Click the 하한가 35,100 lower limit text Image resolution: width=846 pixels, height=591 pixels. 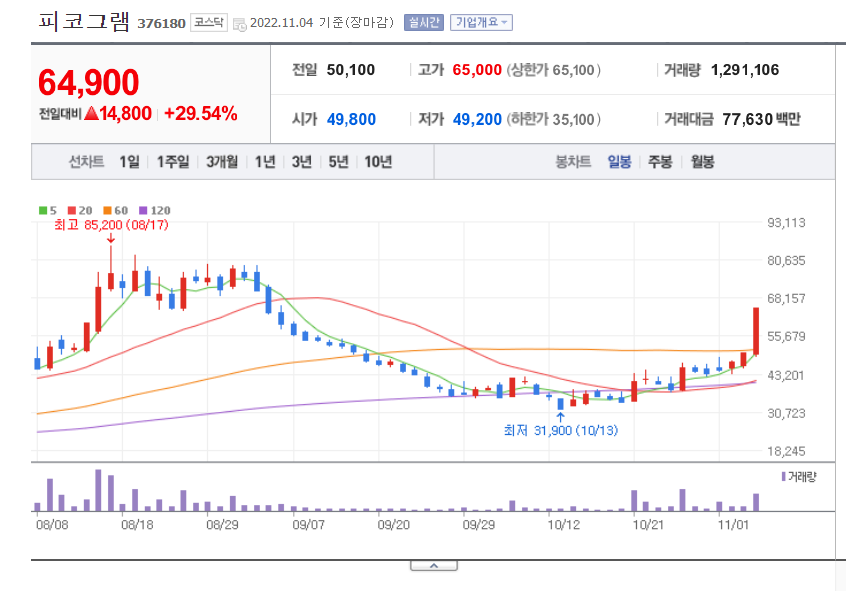(x=553, y=119)
